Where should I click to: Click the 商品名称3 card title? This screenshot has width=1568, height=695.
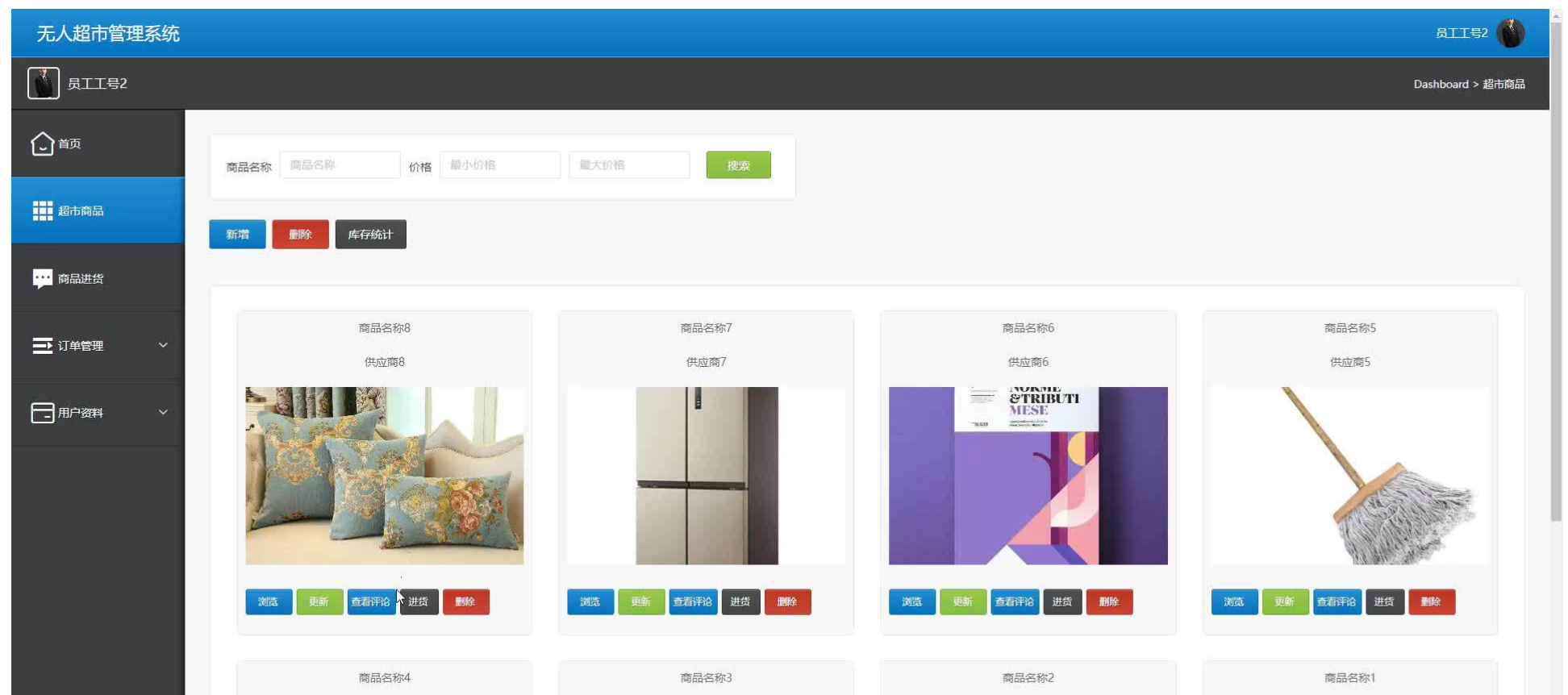tap(707, 678)
